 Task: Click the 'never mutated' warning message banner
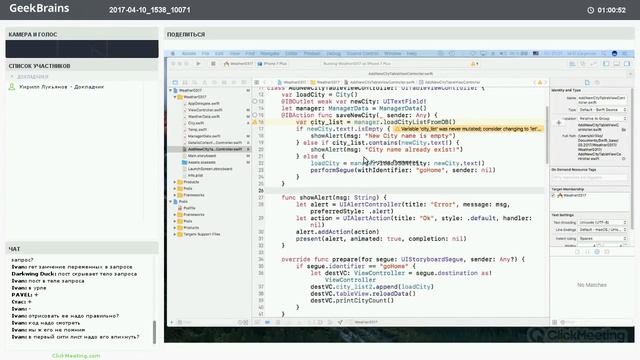[467, 129]
